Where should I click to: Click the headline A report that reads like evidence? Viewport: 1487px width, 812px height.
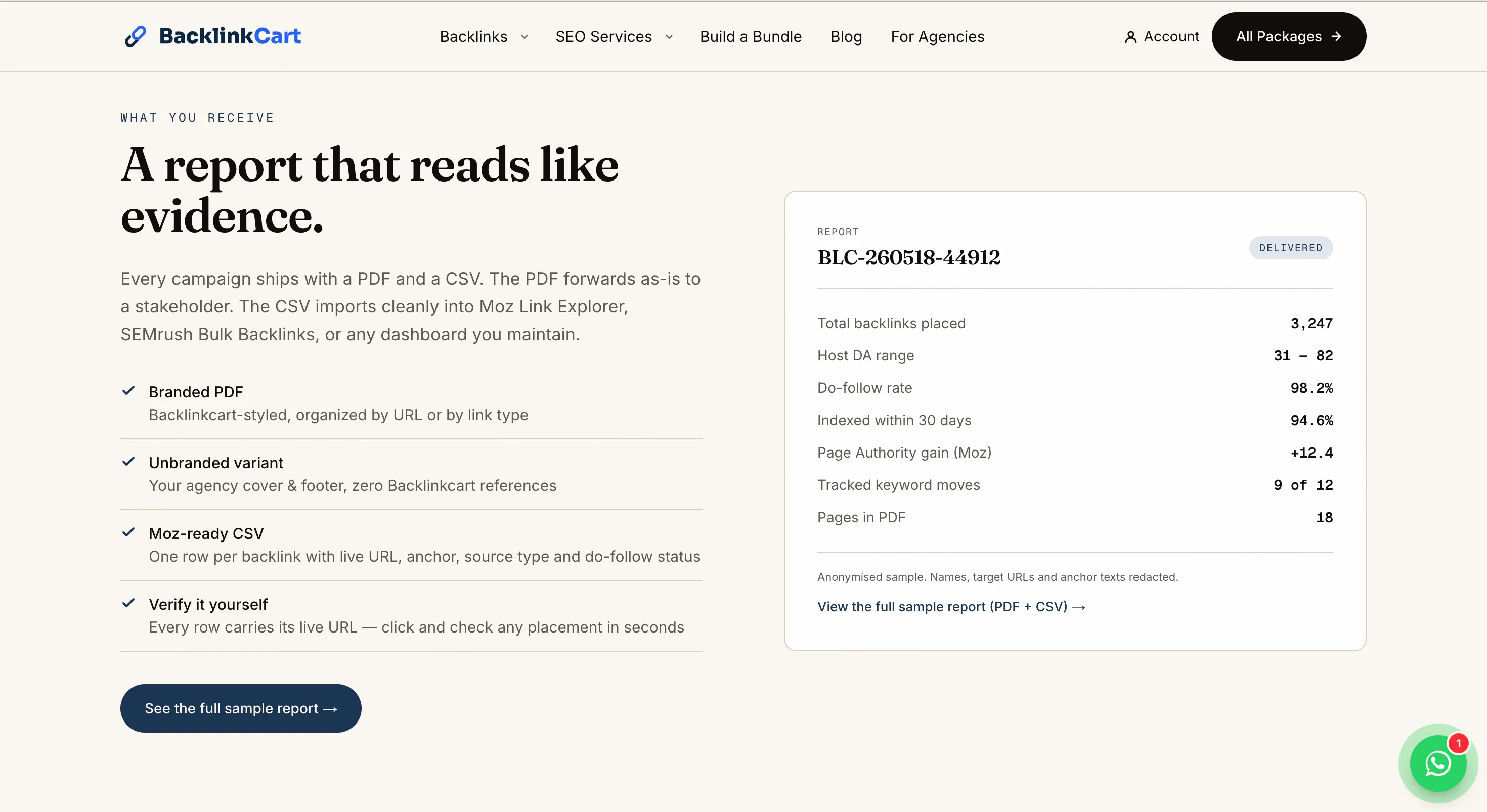(369, 190)
